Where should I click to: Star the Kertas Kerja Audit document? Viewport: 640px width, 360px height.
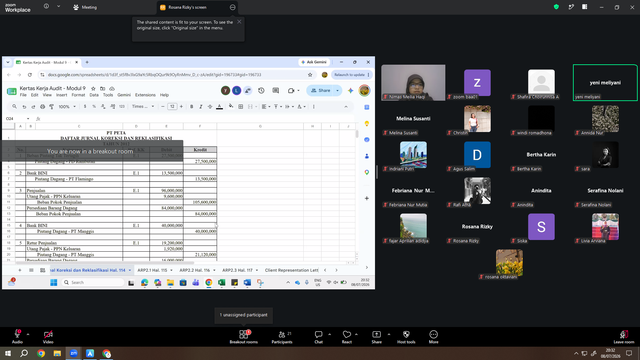click(93, 88)
